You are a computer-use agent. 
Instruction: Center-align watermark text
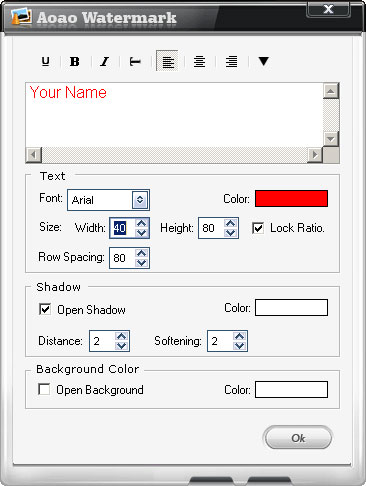click(199, 62)
